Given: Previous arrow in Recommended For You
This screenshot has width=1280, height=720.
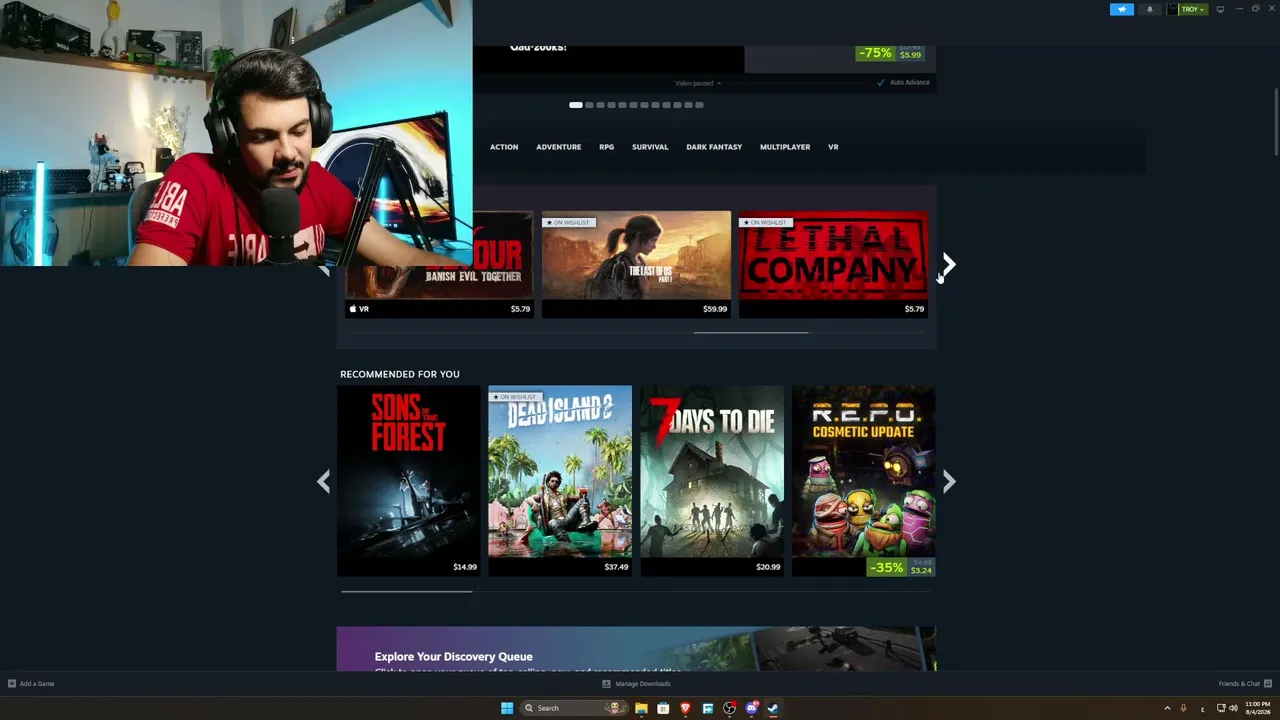Looking at the screenshot, I should (323, 482).
